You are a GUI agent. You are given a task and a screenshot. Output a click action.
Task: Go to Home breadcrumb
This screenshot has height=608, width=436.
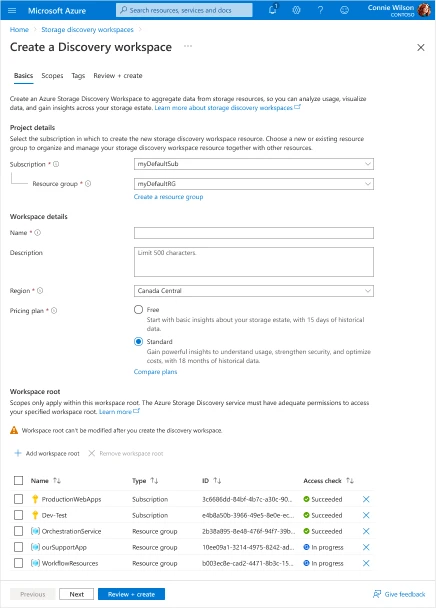click(x=19, y=29)
